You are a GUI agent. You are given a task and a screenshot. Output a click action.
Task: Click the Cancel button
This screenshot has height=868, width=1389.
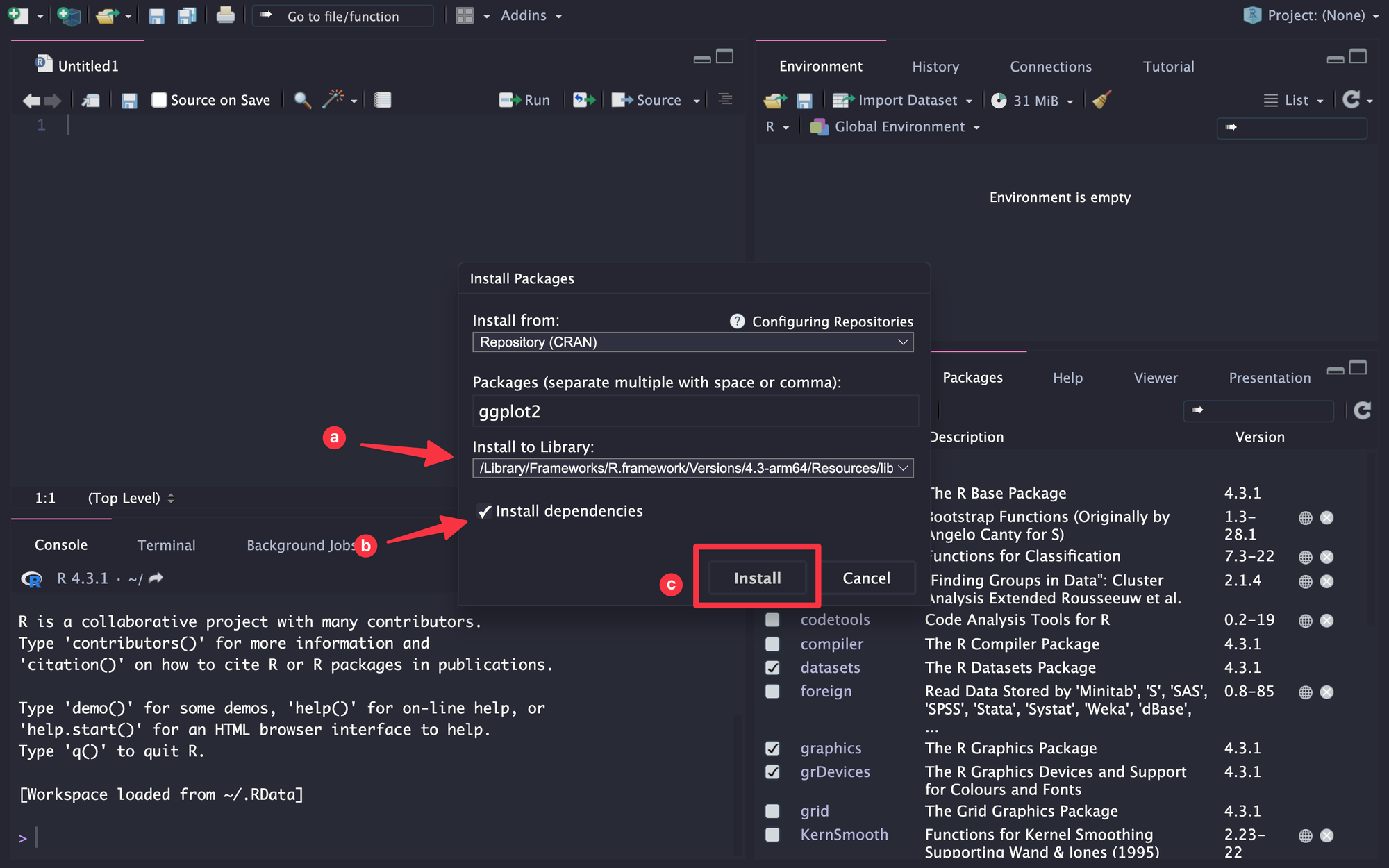[x=866, y=578]
